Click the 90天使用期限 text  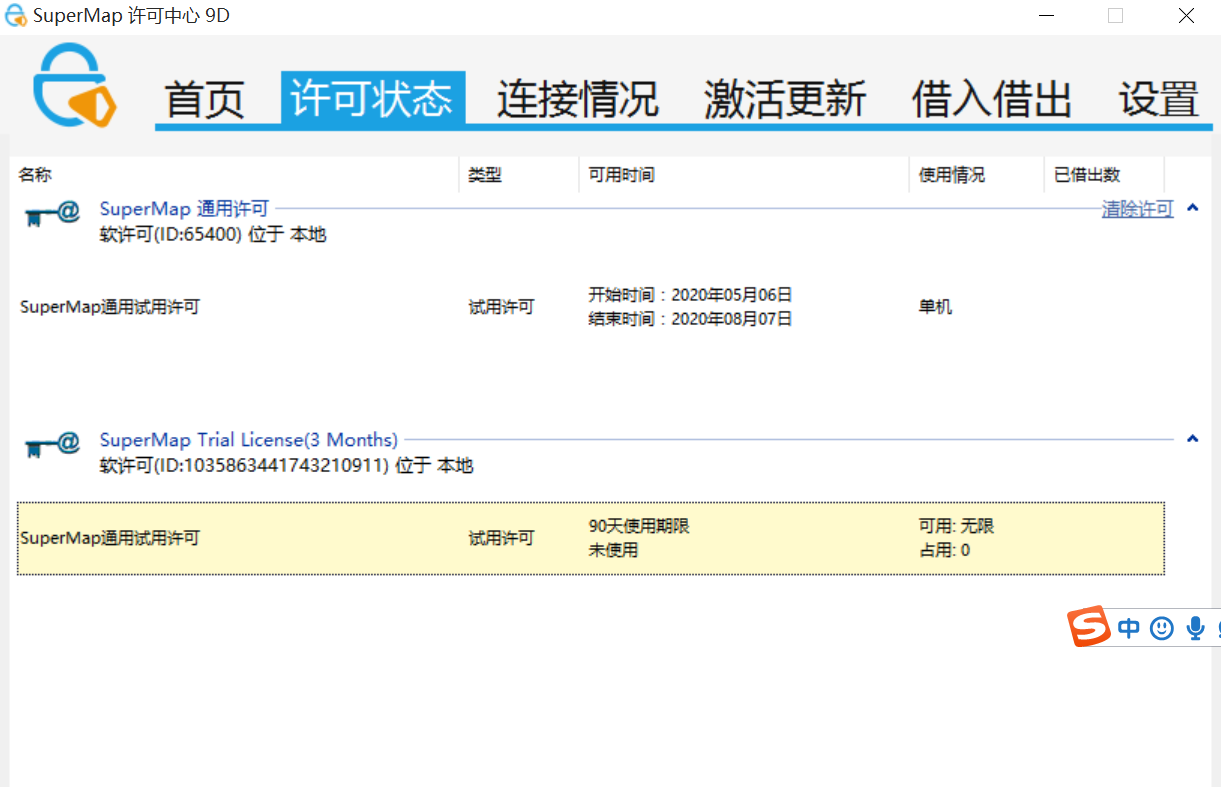[639, 526]
